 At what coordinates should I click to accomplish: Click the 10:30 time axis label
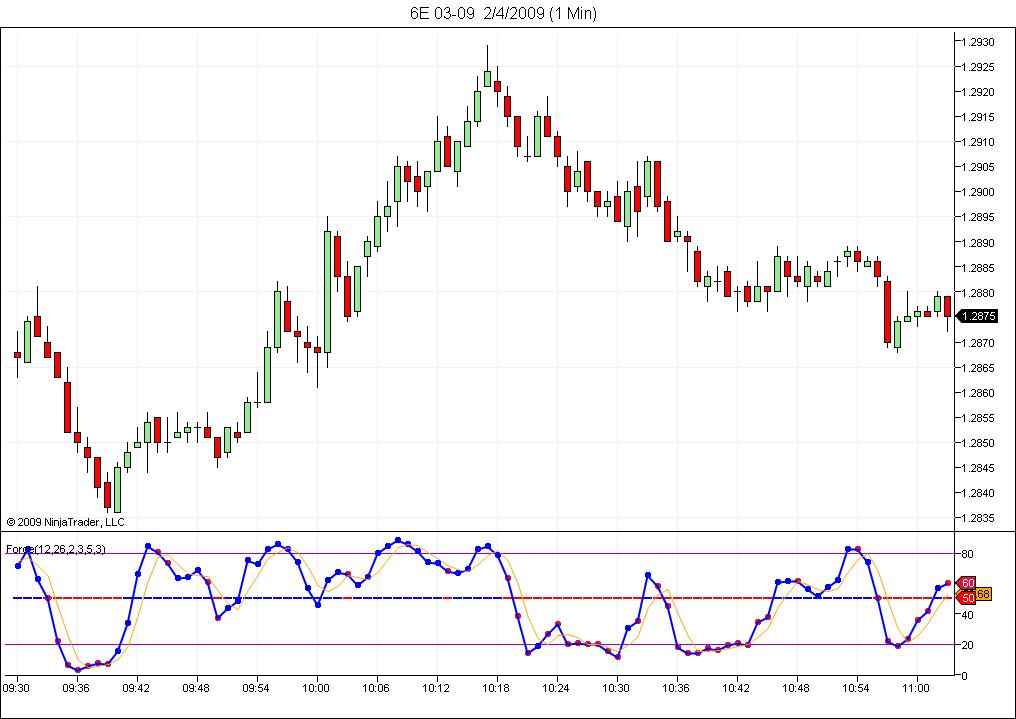[616, 689]
